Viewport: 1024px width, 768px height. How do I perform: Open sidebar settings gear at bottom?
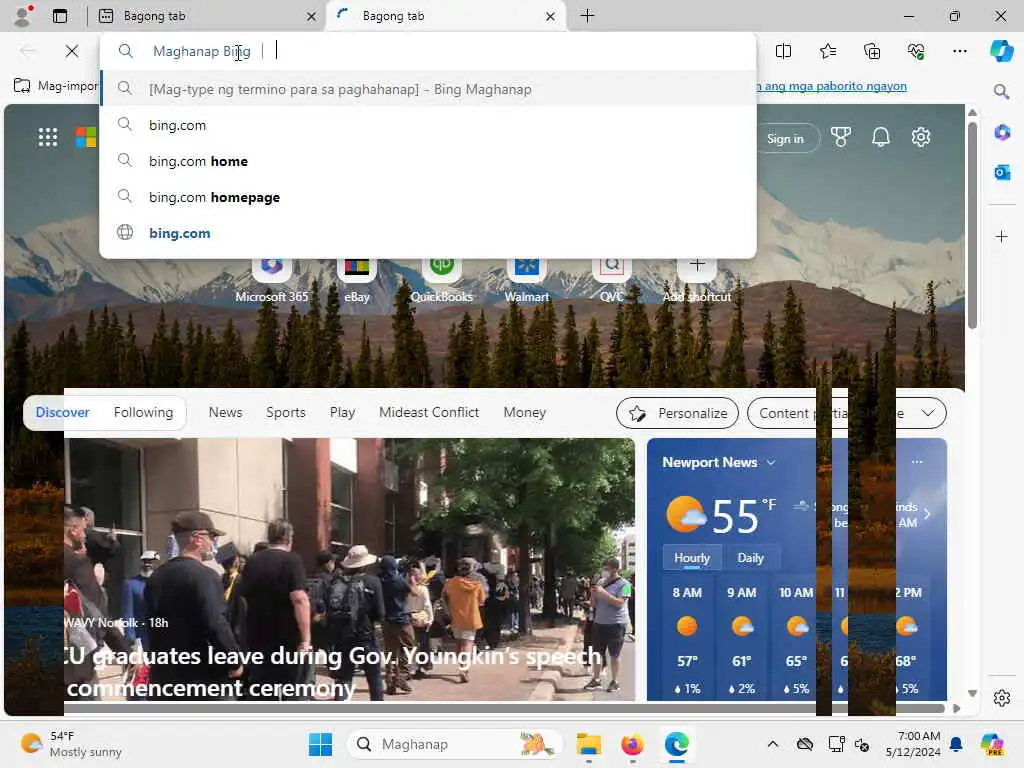(1002, 698)
